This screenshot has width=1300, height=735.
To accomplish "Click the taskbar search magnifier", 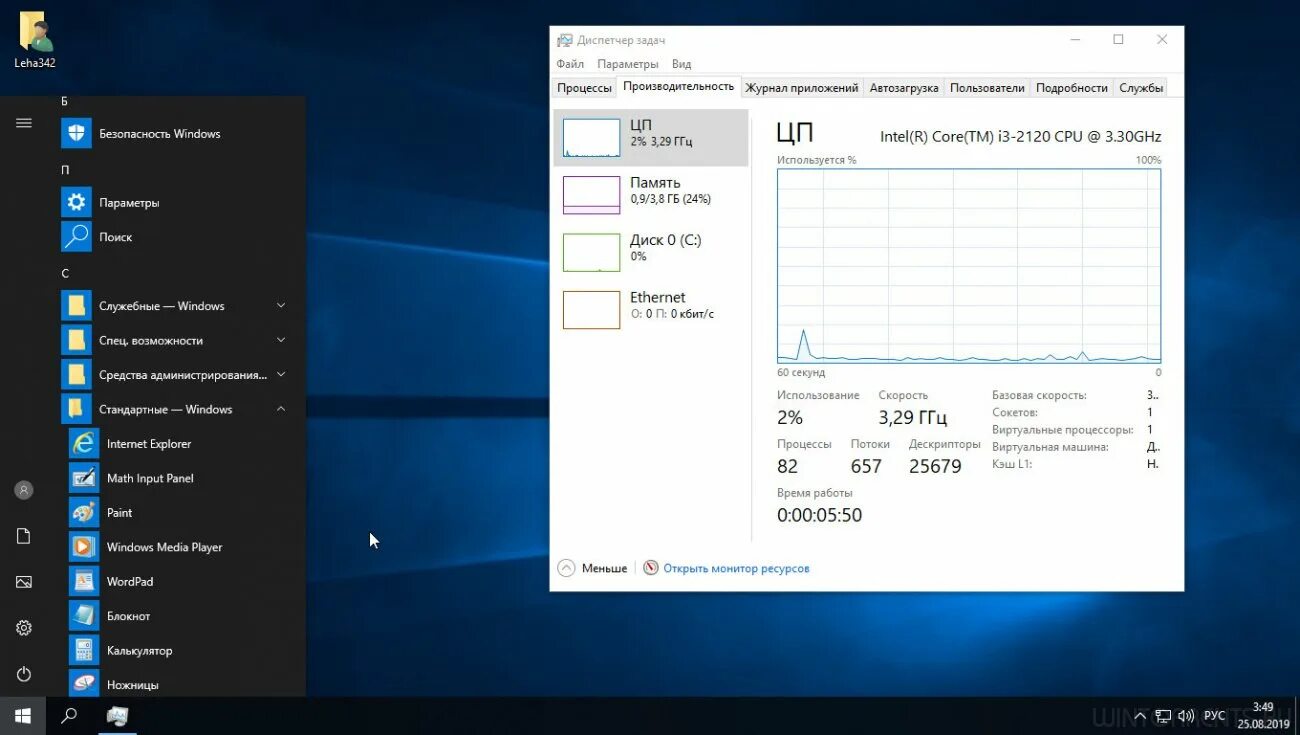I will 69,716.
